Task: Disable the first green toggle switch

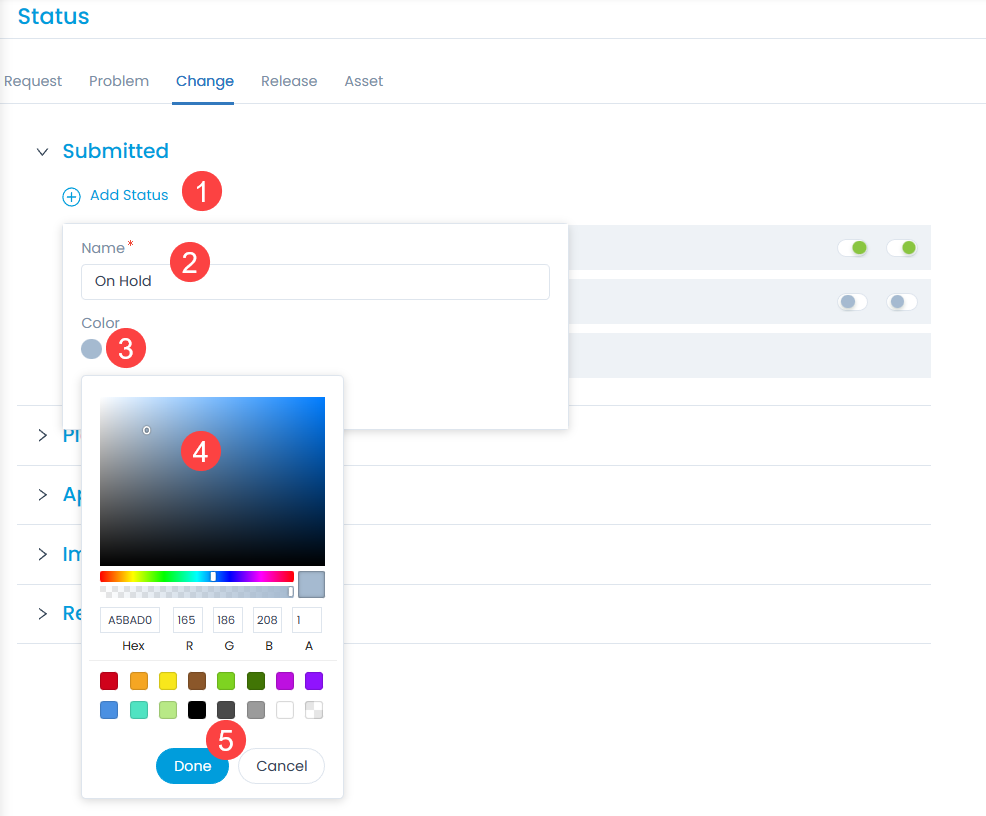Action: pyautogui.click(x=853, y=247)
